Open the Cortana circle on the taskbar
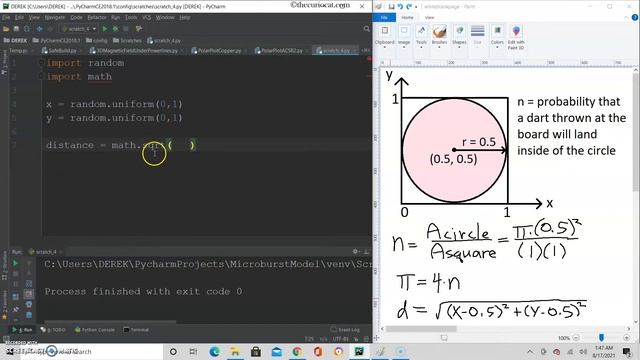The width and height of the screenshot is (640, 360). click(x=173, y=351)
